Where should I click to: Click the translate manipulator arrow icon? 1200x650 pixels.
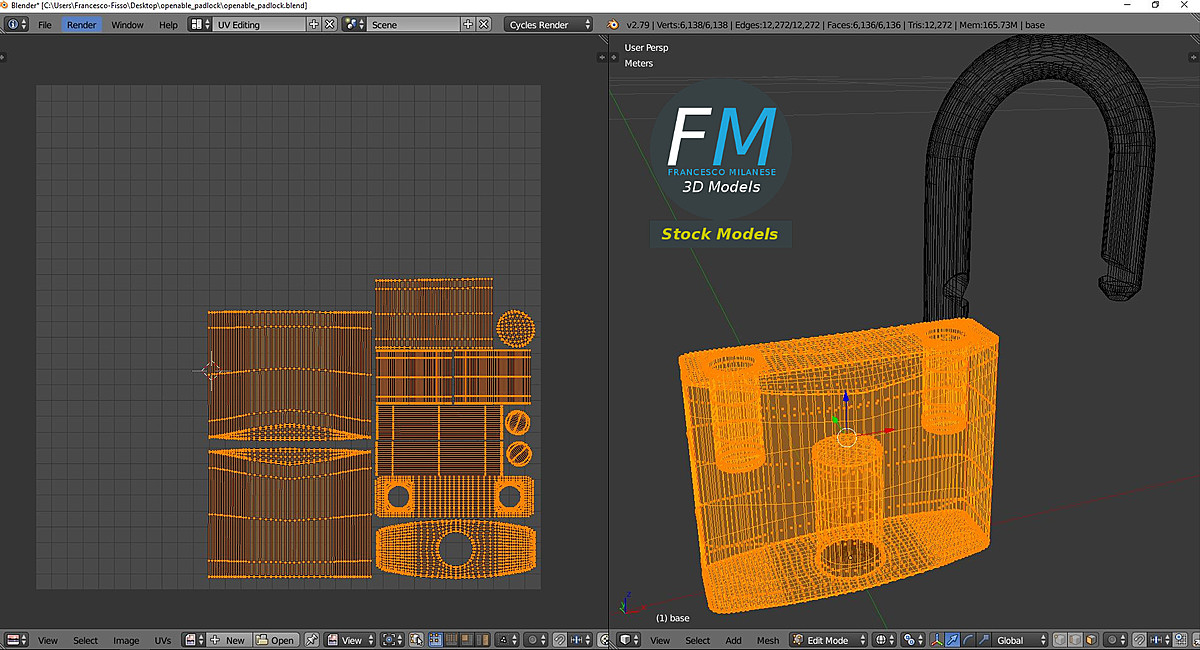click(953, 640)
